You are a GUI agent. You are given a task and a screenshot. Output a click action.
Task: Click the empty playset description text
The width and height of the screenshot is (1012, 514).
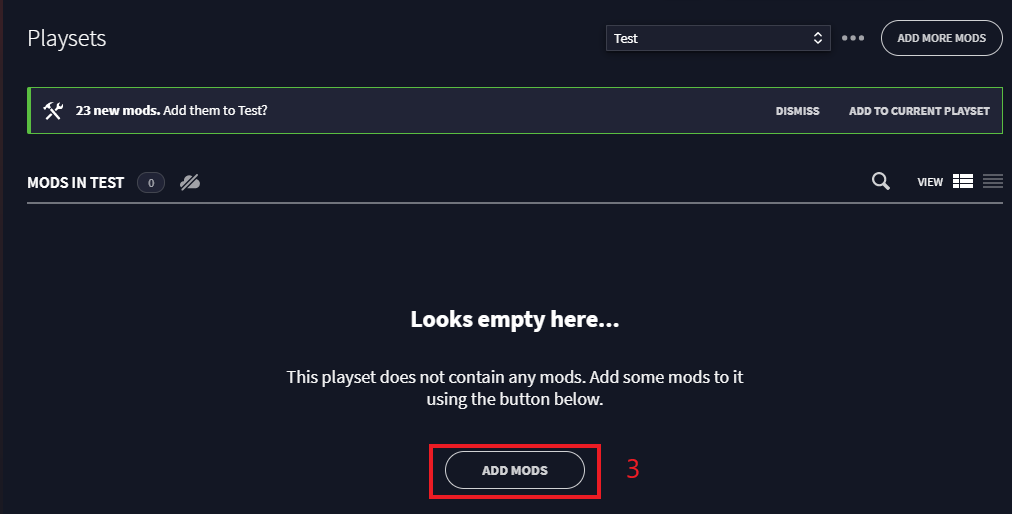[x=514, y=387]
